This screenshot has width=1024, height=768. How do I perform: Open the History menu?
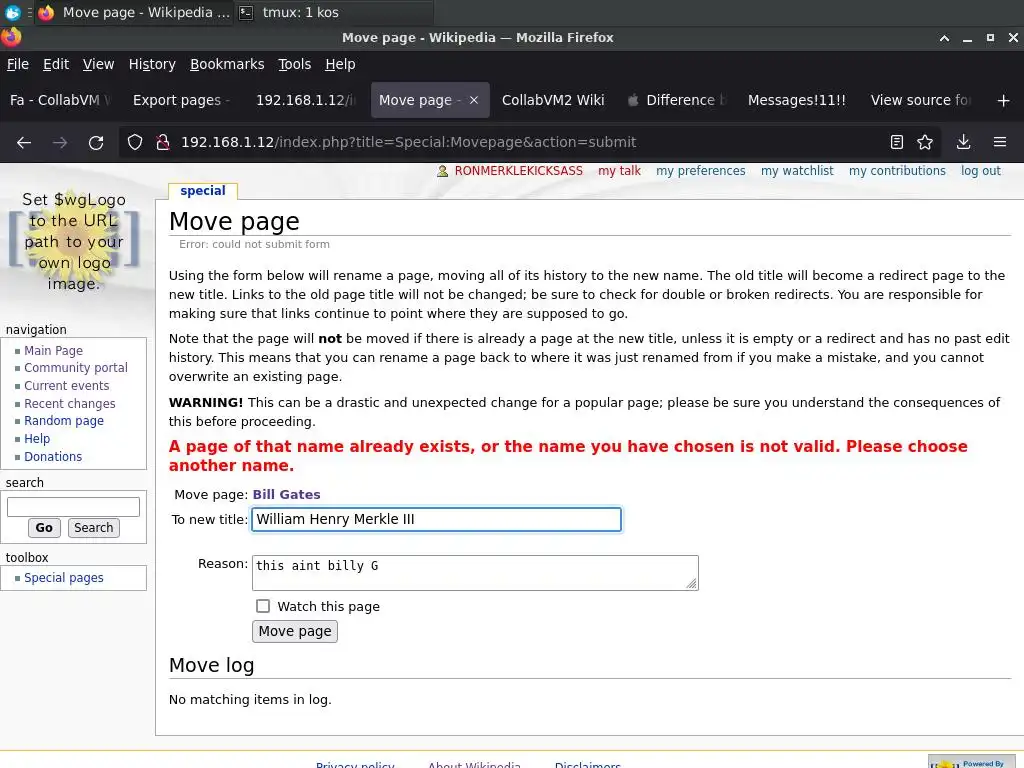click(x=152, y=64)
